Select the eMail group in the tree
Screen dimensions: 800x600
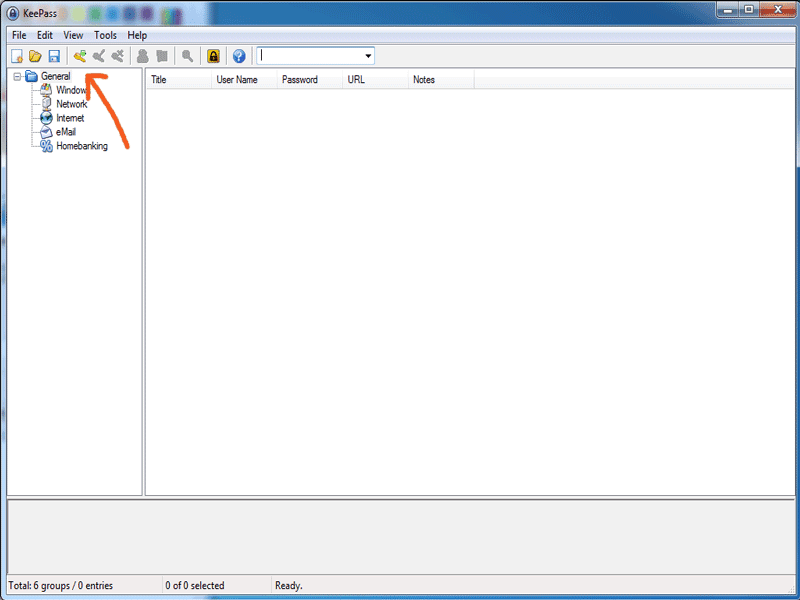click(x=65, y=132)
